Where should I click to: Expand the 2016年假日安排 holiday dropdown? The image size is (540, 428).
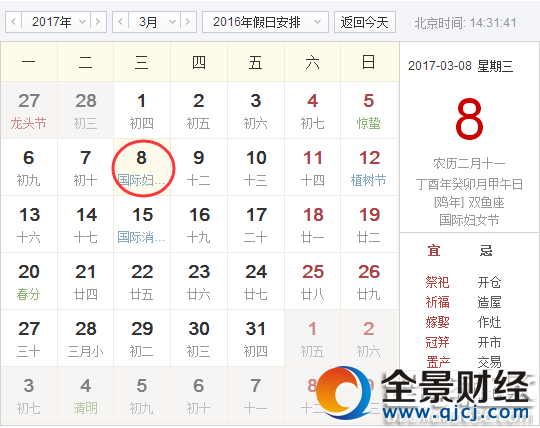(265, 22)
